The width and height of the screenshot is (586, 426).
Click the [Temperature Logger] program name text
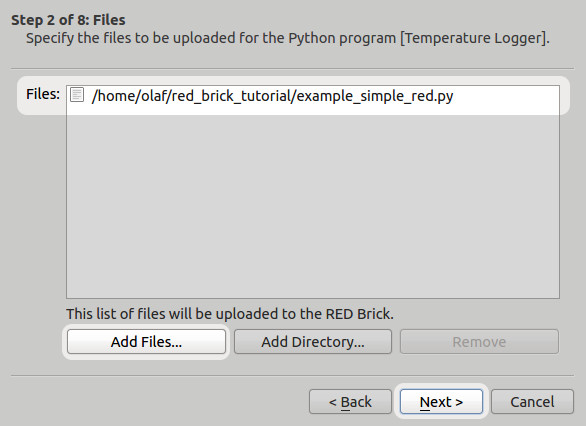point(473,38)
